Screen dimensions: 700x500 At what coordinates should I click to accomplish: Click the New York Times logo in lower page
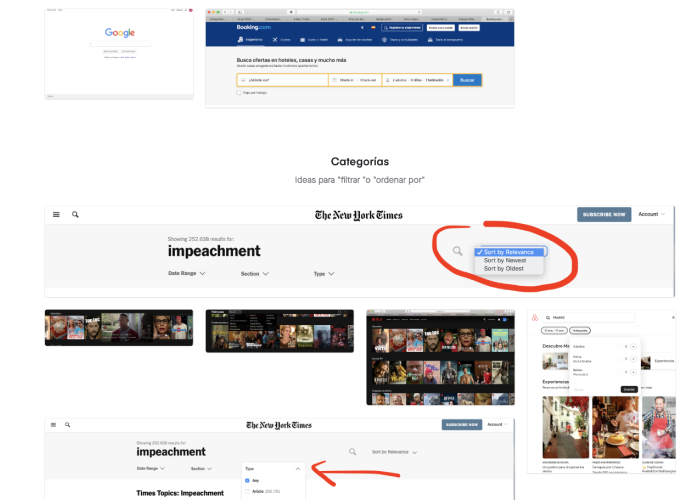point(279,425)
